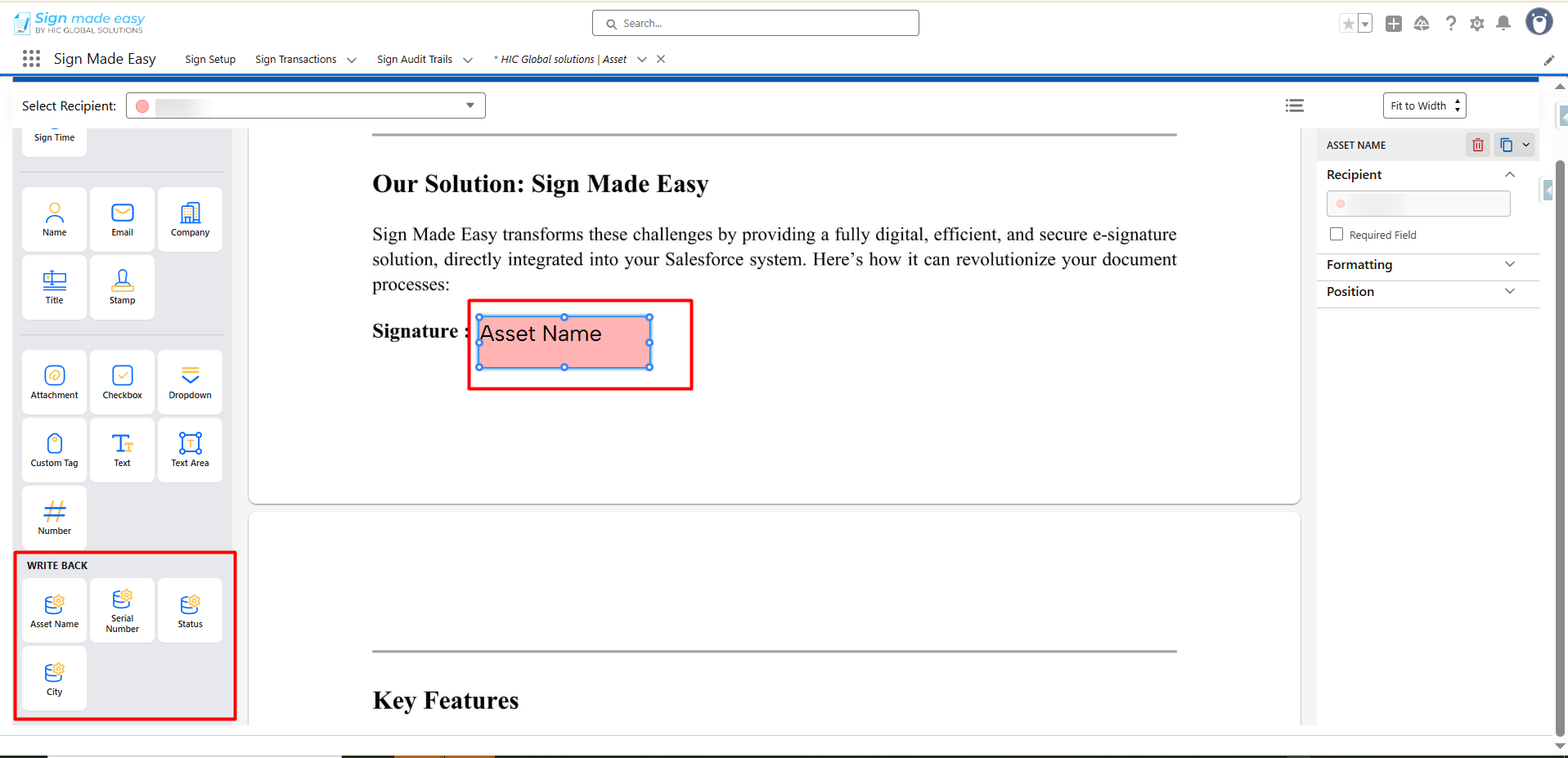The image size is (1568, 758).
Task: Add the Number field tile
Action: click(x=55, y=518)
